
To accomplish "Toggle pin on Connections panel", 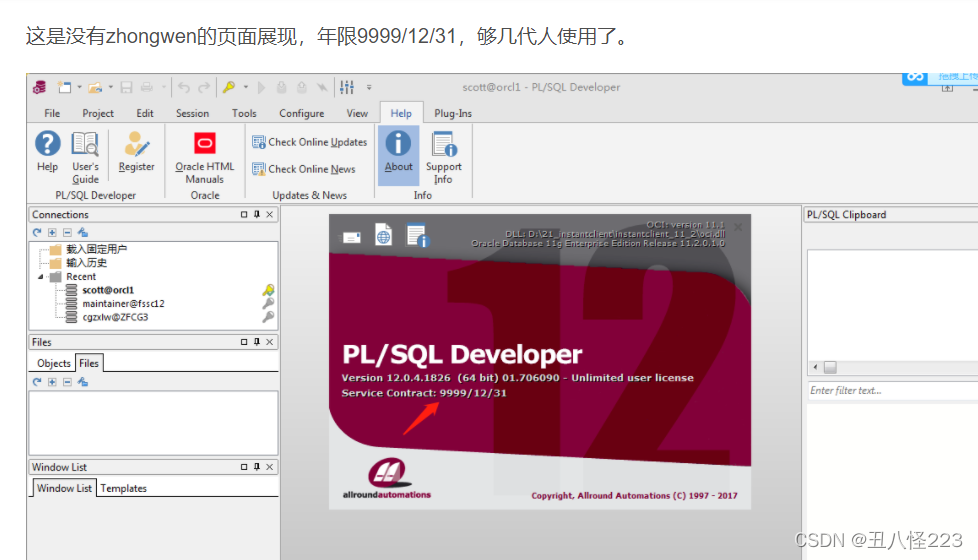I will (256, 215).
